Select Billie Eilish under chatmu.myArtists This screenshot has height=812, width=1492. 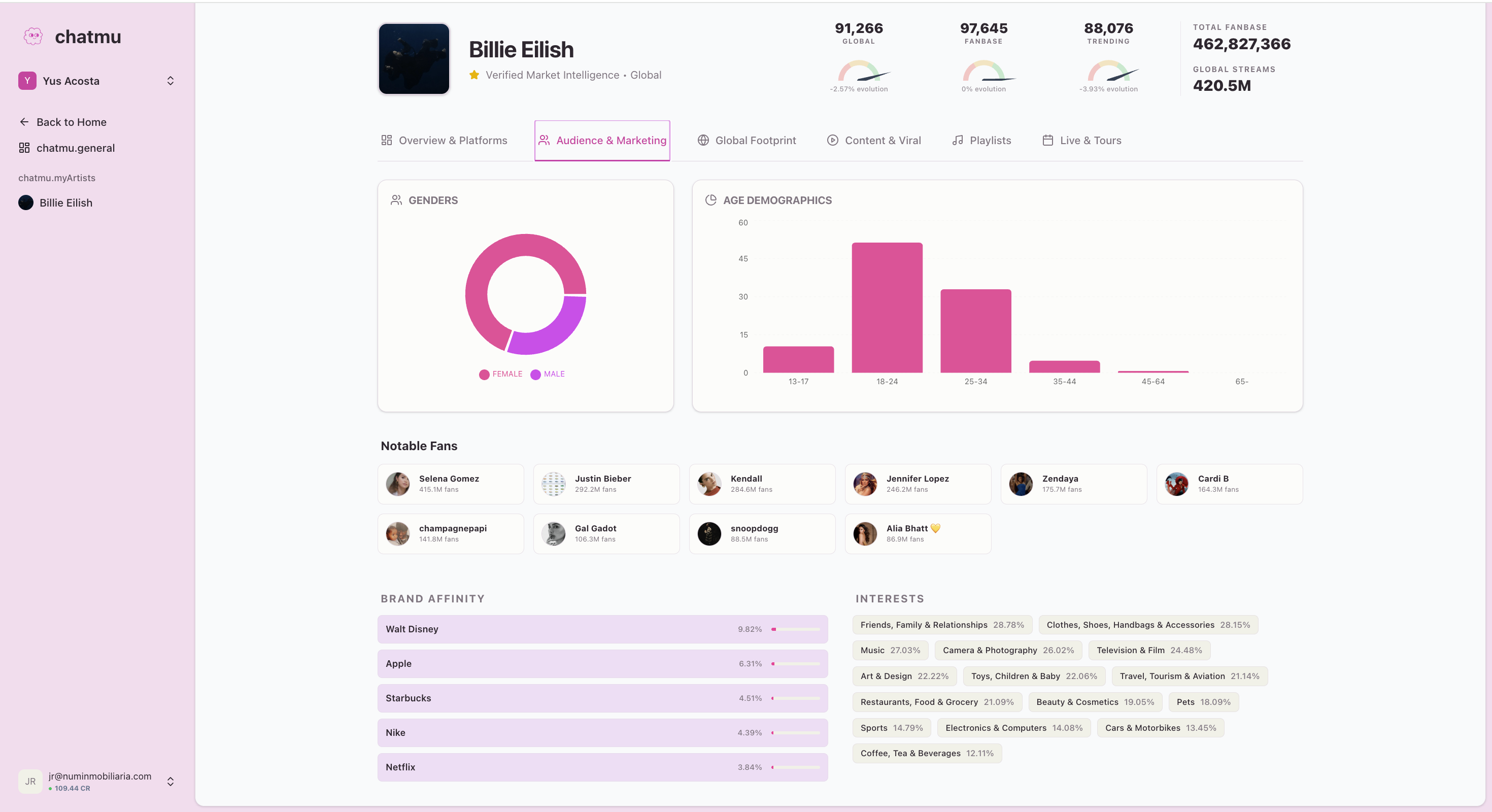(x=65, y=202)
